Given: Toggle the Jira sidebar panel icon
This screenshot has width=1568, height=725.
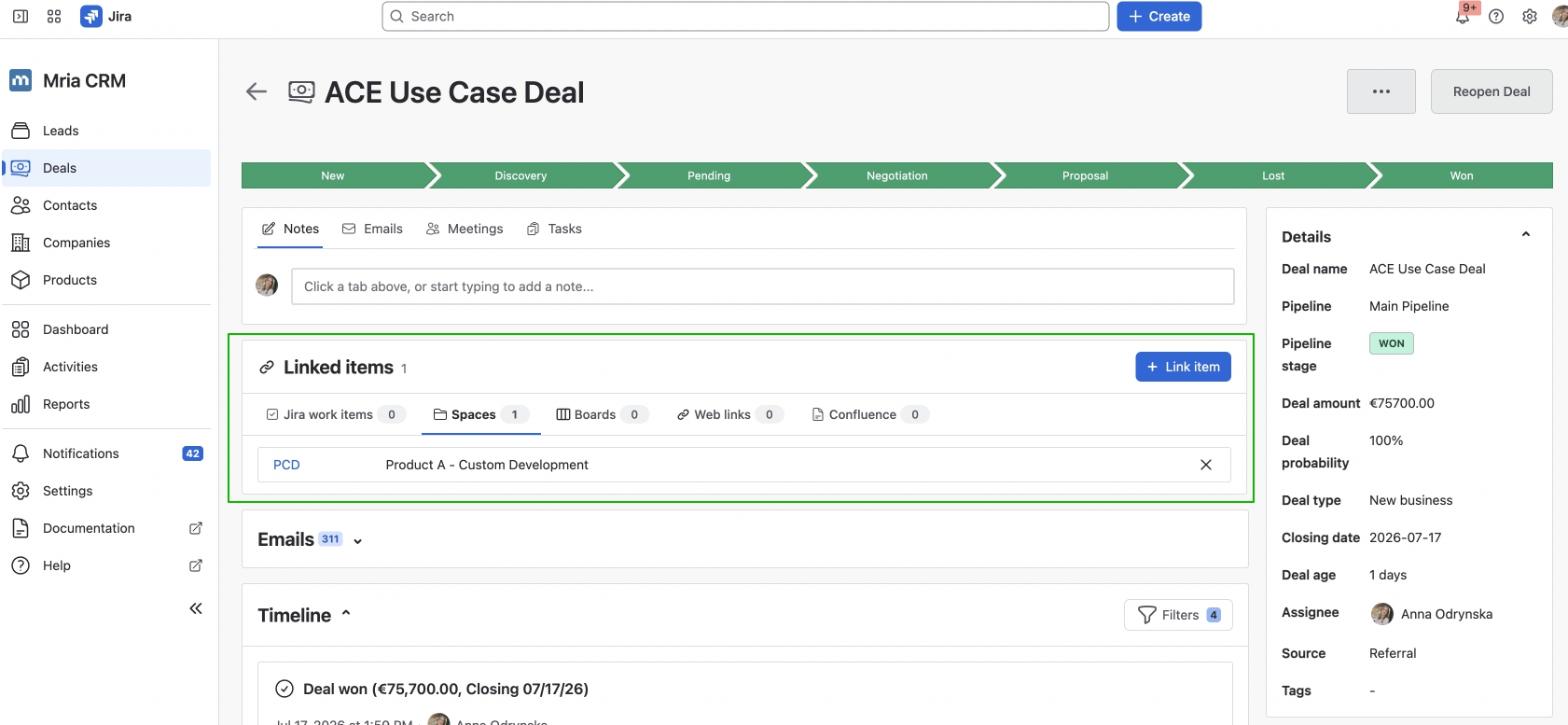Looking at the screenshot, I should tap(21, 16).
